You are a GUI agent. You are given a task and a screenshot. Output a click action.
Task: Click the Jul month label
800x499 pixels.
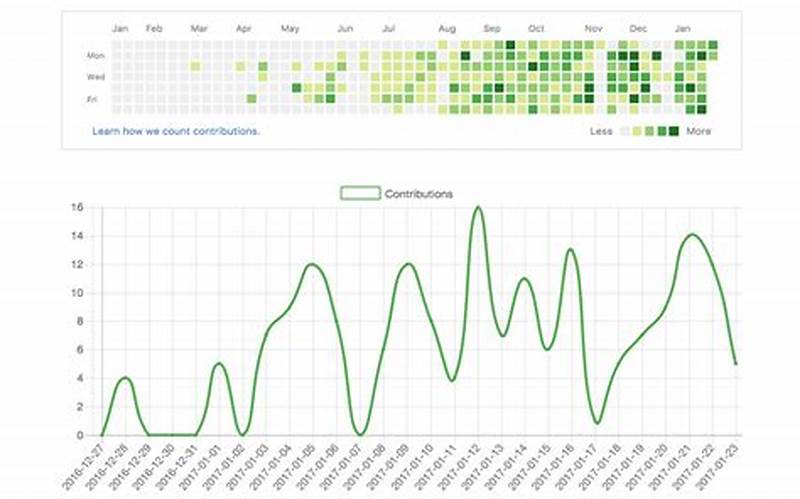[x=388, y=29]
